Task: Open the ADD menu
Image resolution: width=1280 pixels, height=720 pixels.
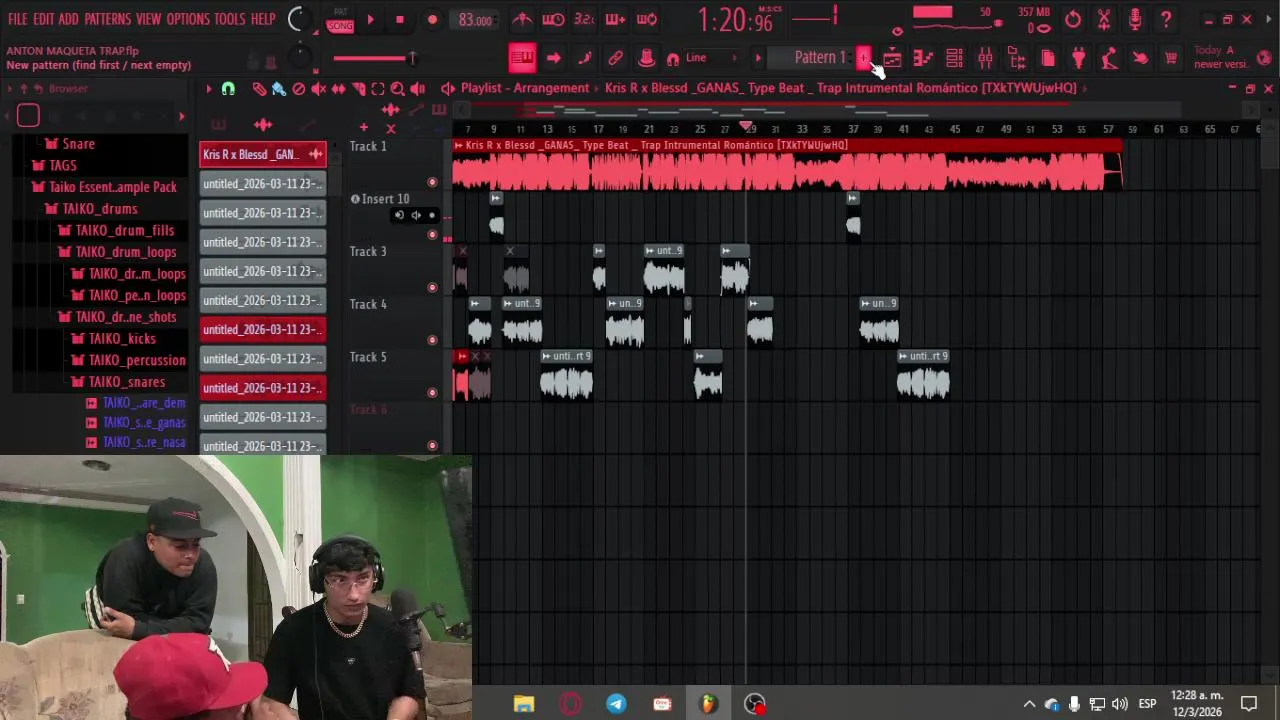Action: pyautogui.click(x=68, y=19)
